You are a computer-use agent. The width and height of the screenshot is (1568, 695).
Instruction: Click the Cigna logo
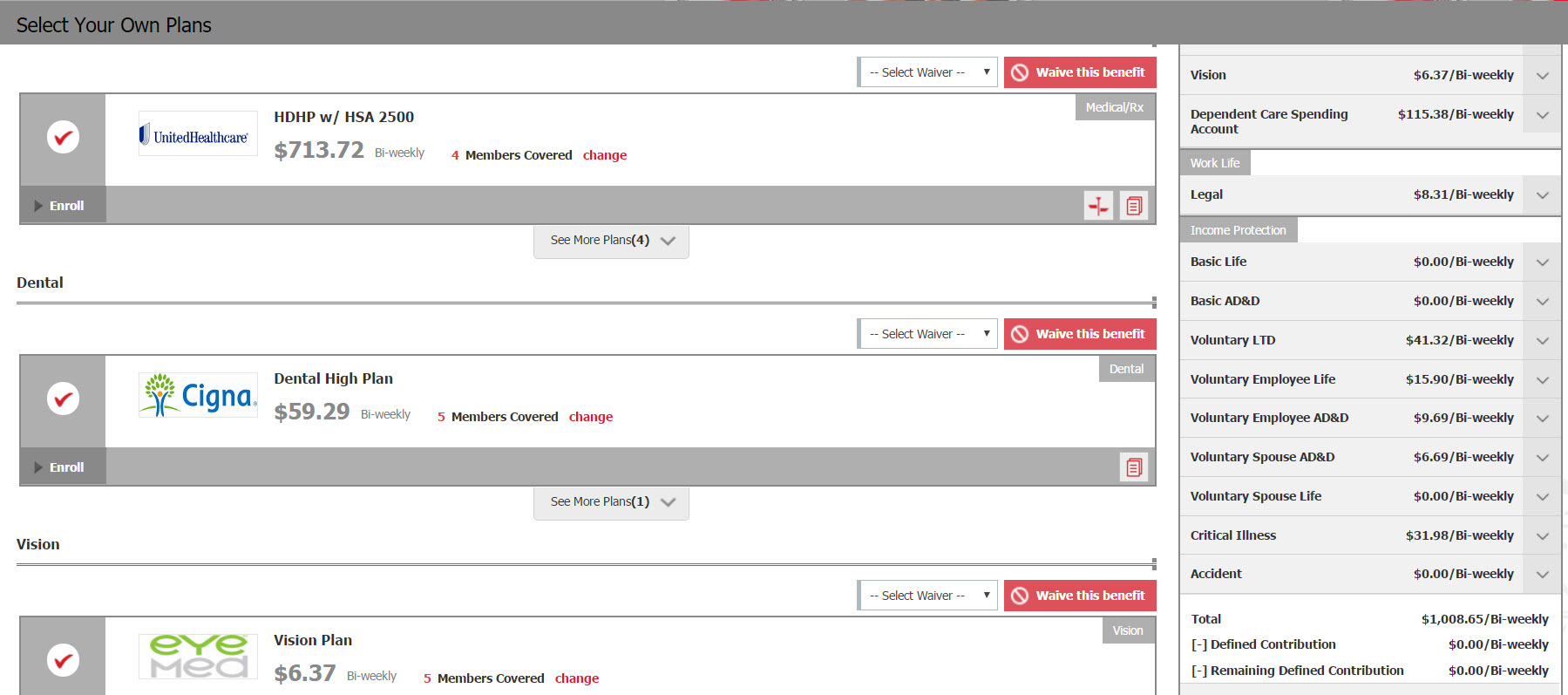tap(198, 395)
